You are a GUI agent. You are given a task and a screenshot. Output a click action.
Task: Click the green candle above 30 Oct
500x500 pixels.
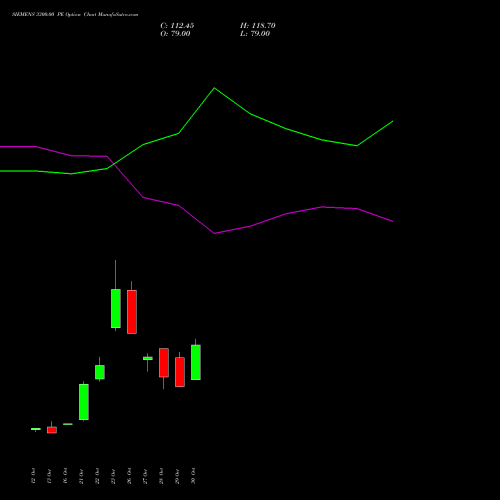click(196, 362)
